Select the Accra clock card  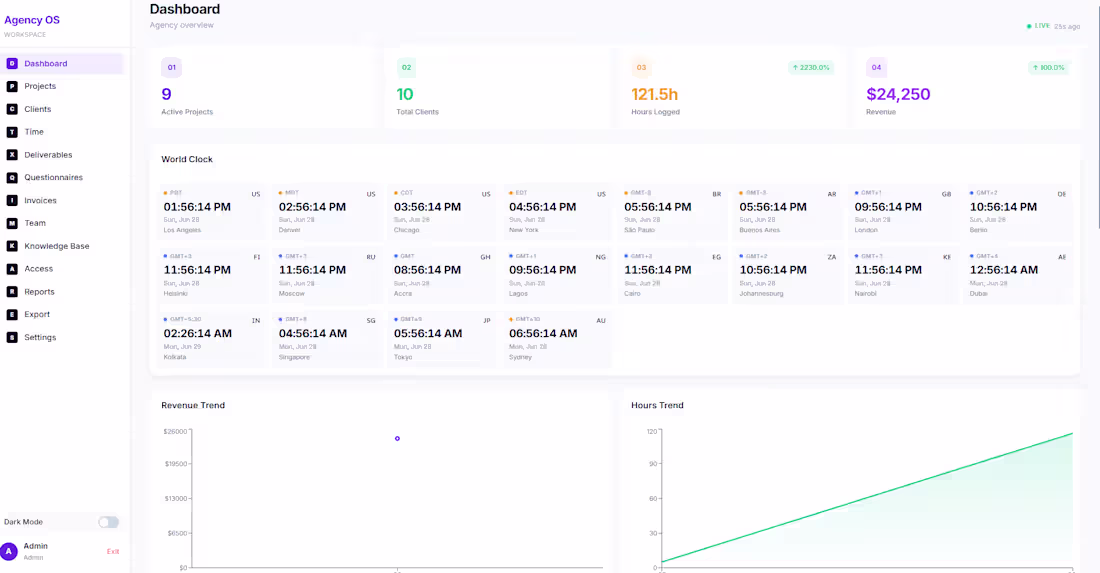point(441,275)
